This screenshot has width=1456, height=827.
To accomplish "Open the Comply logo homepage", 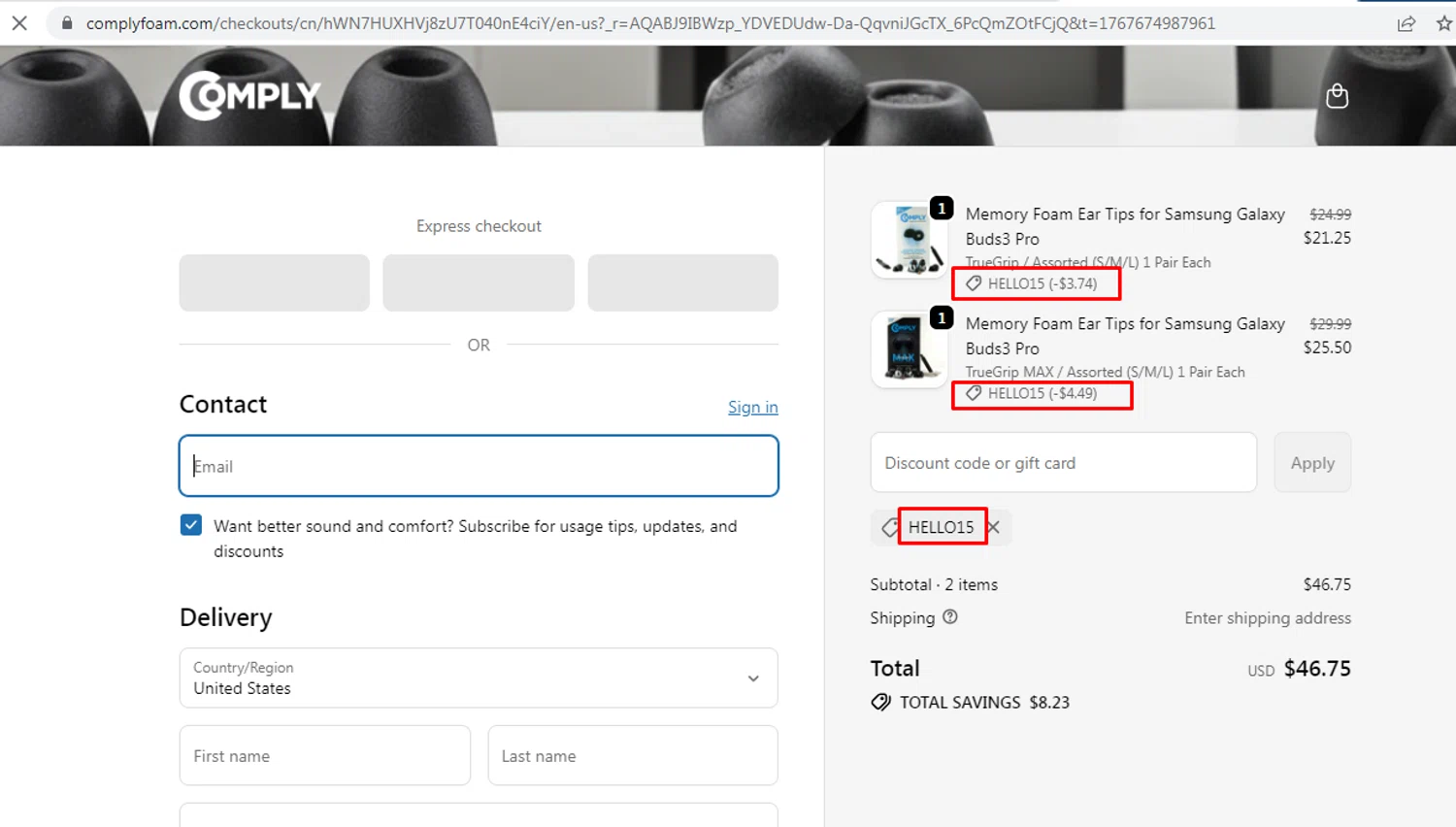I will [x=249, y=95].
